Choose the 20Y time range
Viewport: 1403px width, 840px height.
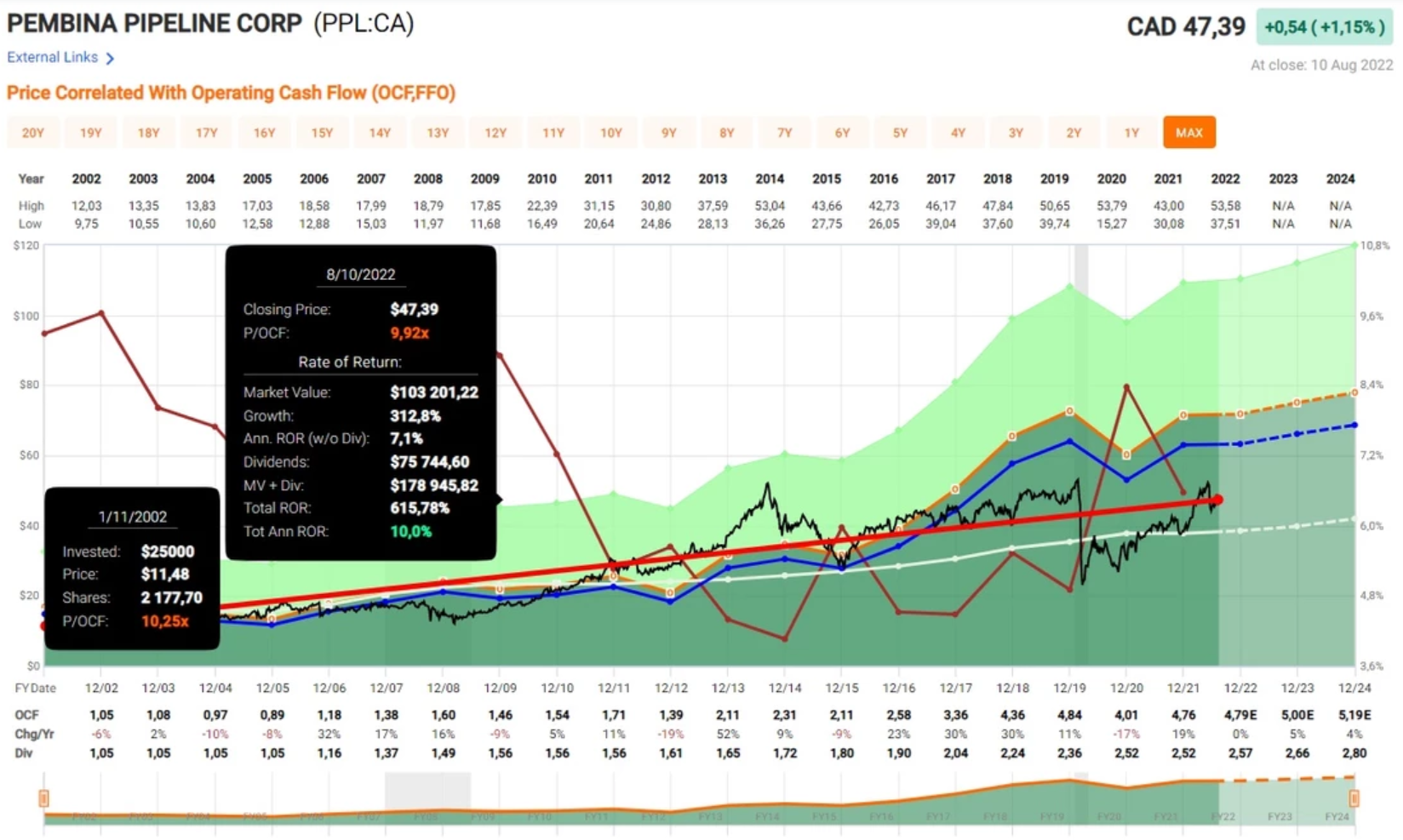[x=33, y=132]
